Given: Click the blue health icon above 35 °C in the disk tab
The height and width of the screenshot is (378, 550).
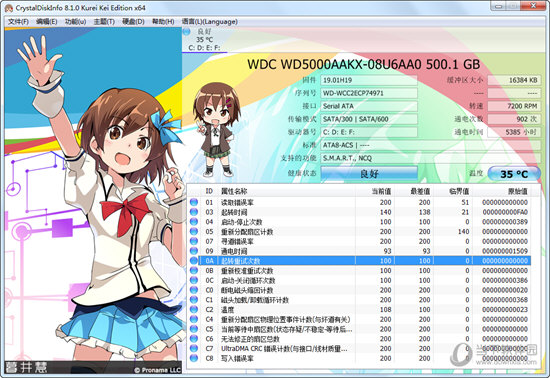Looking at the screenshot, I should [x=187, y=32].
